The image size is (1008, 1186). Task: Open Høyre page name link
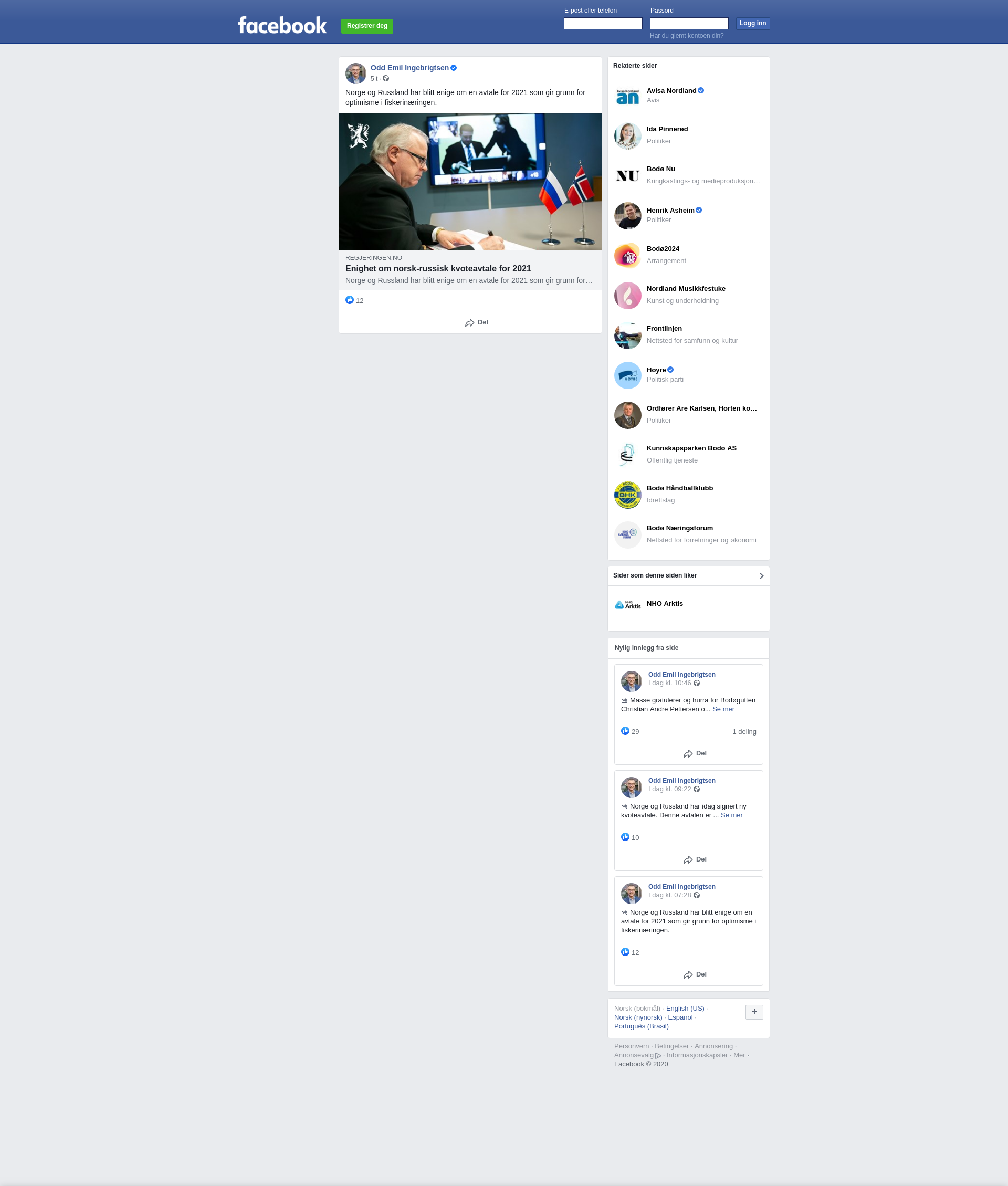point(656,370)
